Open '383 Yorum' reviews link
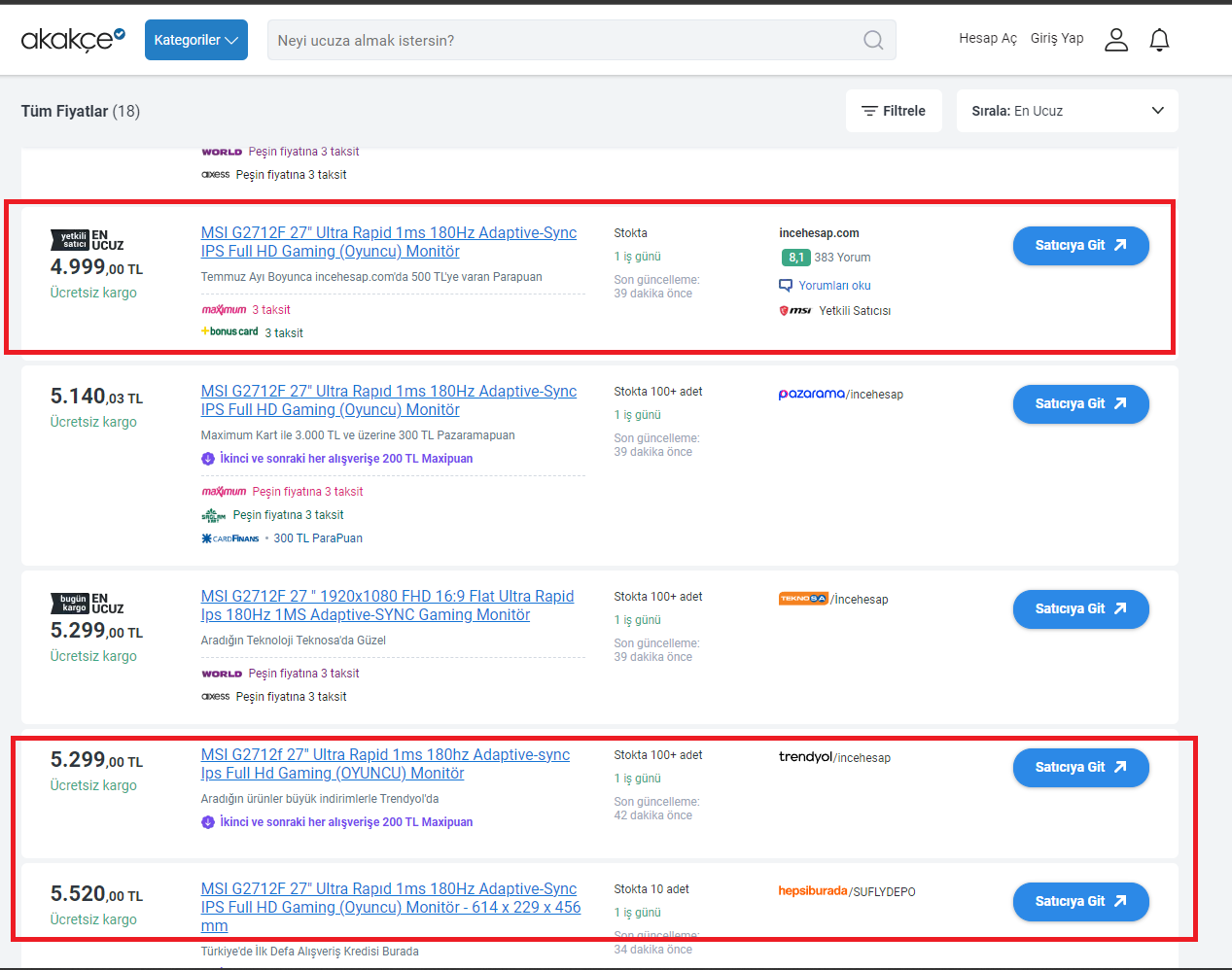 pos(842,258)
